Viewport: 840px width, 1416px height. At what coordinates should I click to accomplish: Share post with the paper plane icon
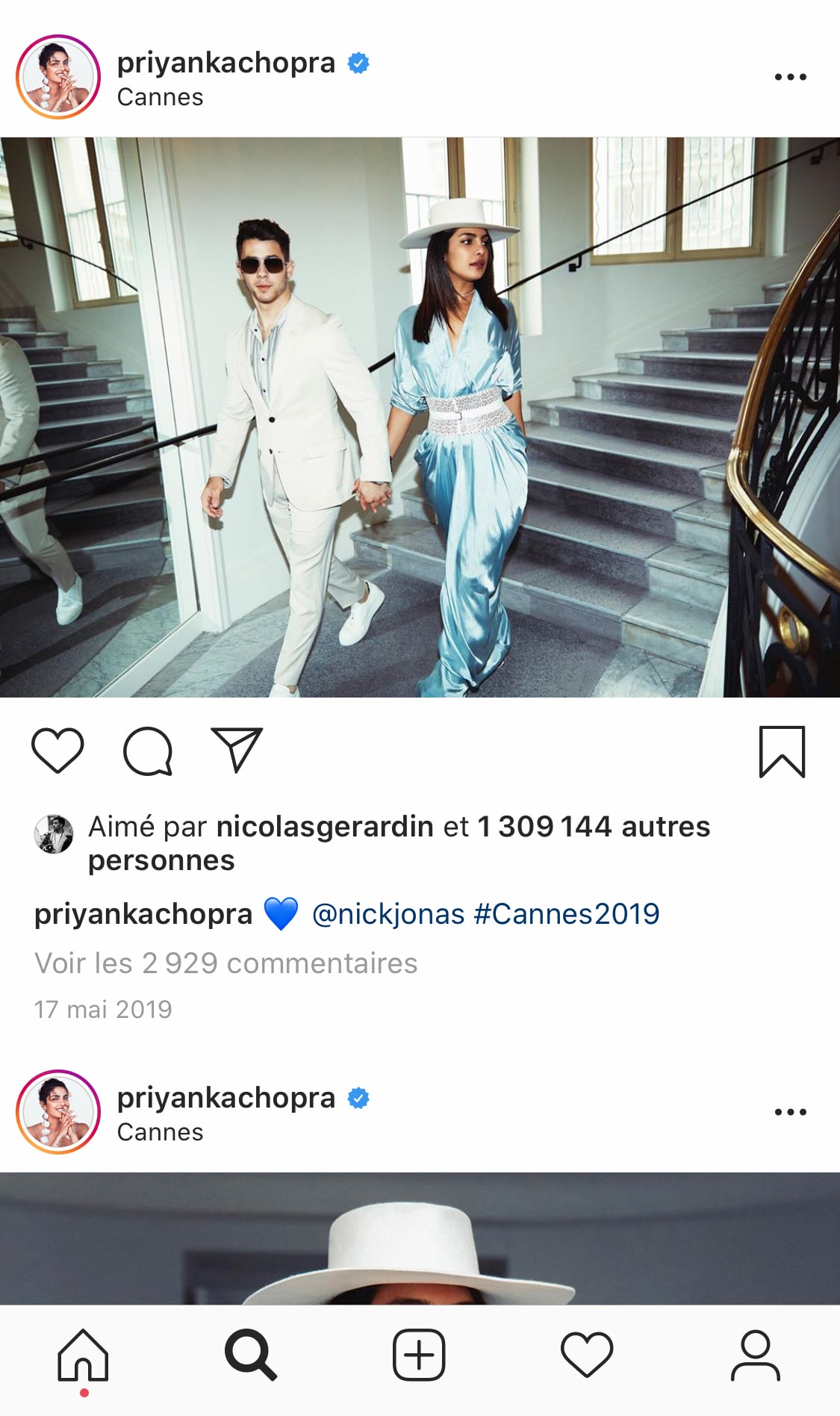click(237, 749)
